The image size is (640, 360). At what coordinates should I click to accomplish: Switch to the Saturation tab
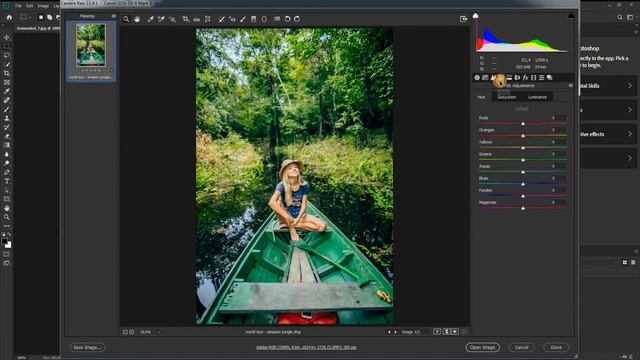coord(507,97)
